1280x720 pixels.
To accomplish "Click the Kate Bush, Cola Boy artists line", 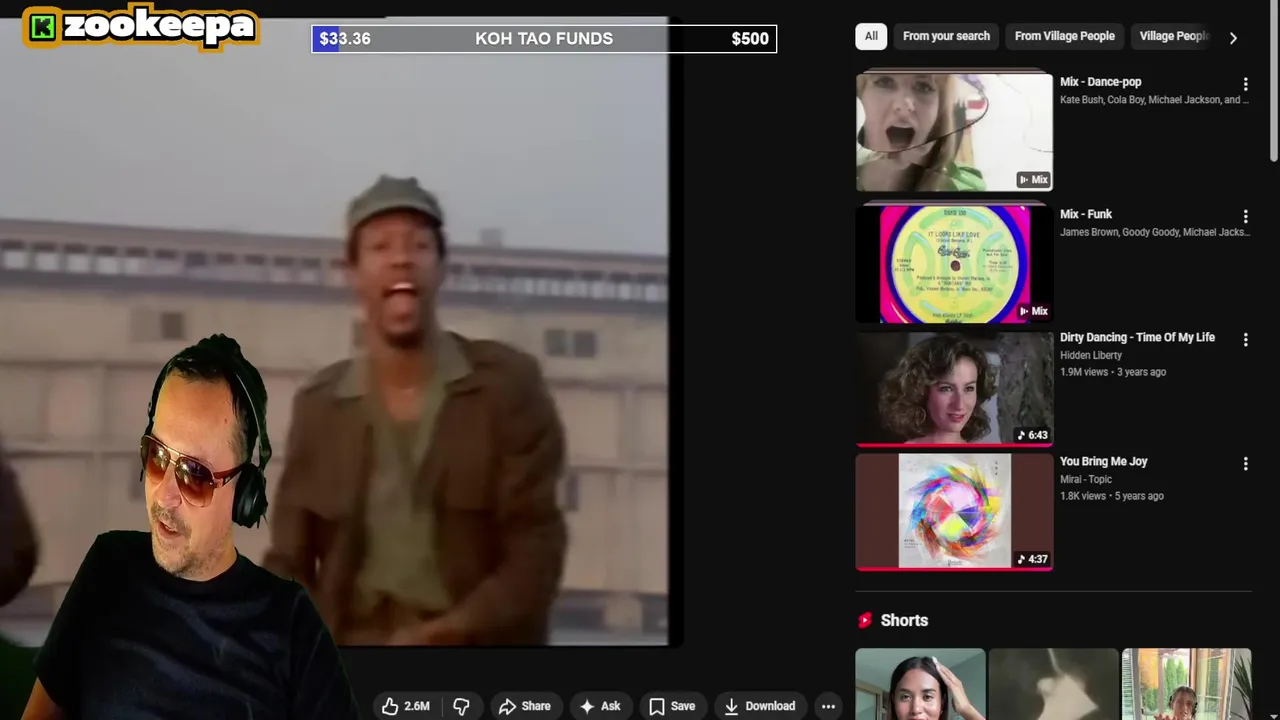I will pyautogui.click(x=1154, y=100).
